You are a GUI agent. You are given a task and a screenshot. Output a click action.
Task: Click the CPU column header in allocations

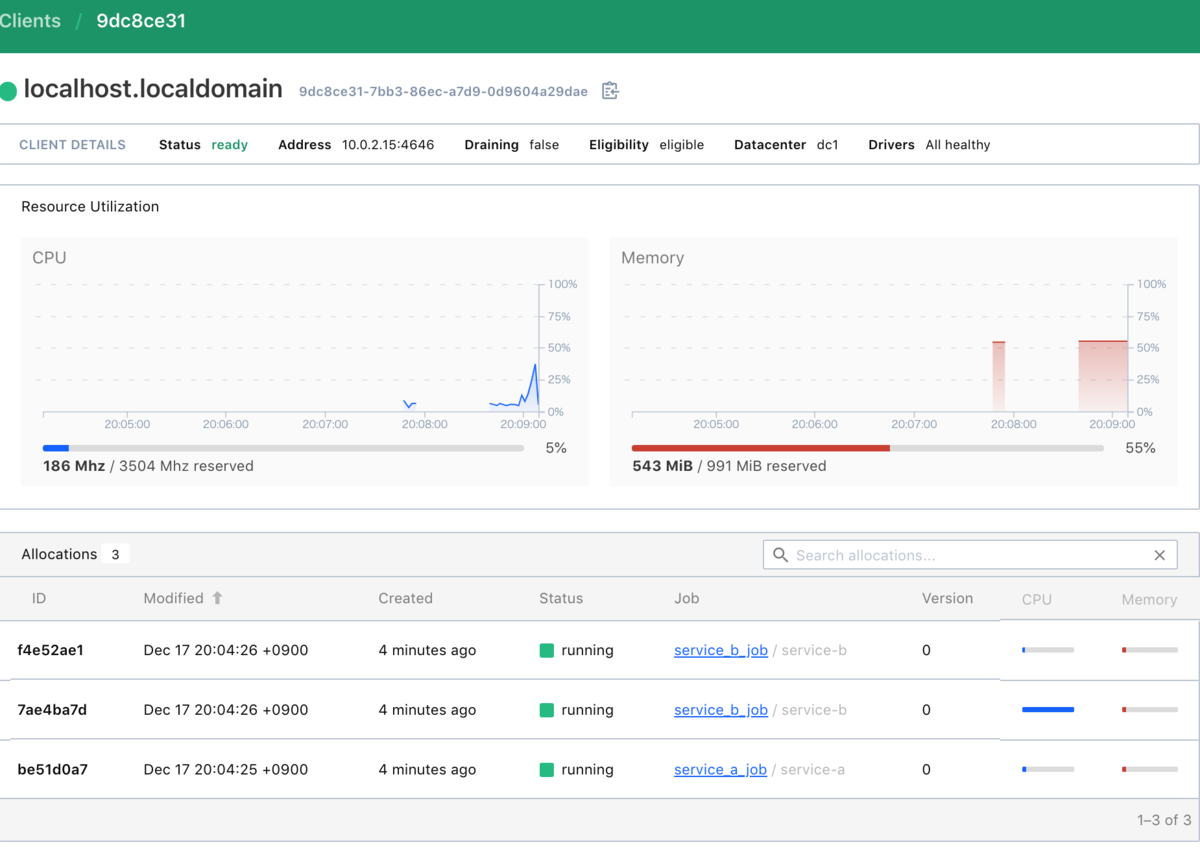(x=1037, y=599)
